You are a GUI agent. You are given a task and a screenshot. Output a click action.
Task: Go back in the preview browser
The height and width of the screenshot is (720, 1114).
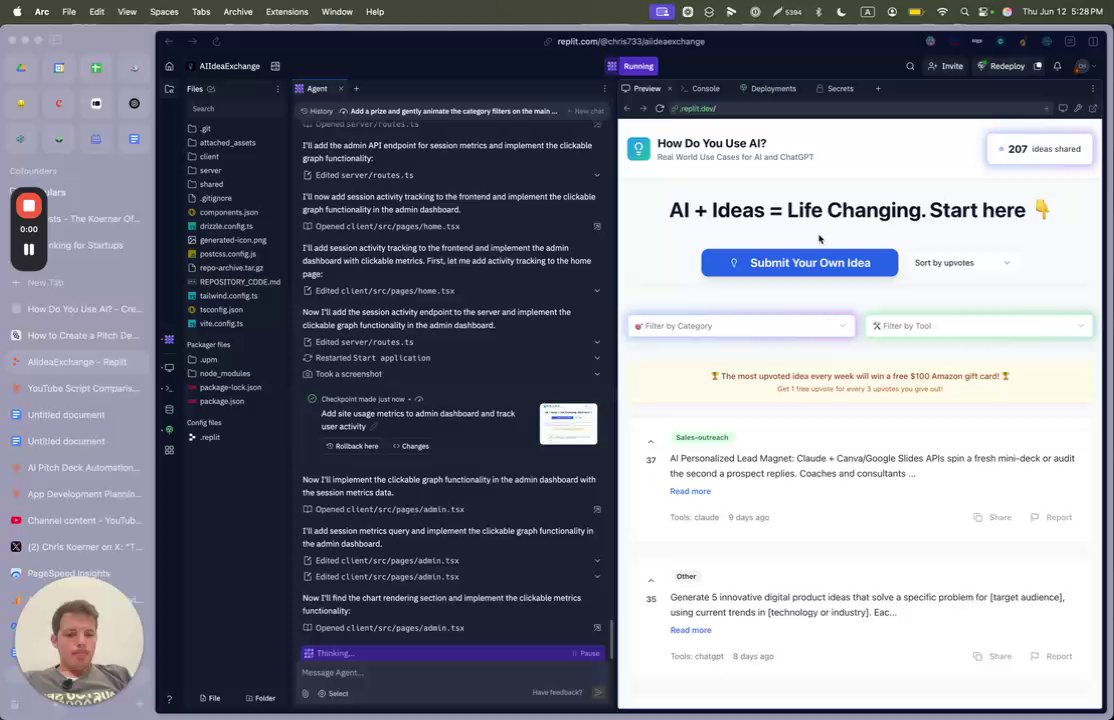[627, 109]
